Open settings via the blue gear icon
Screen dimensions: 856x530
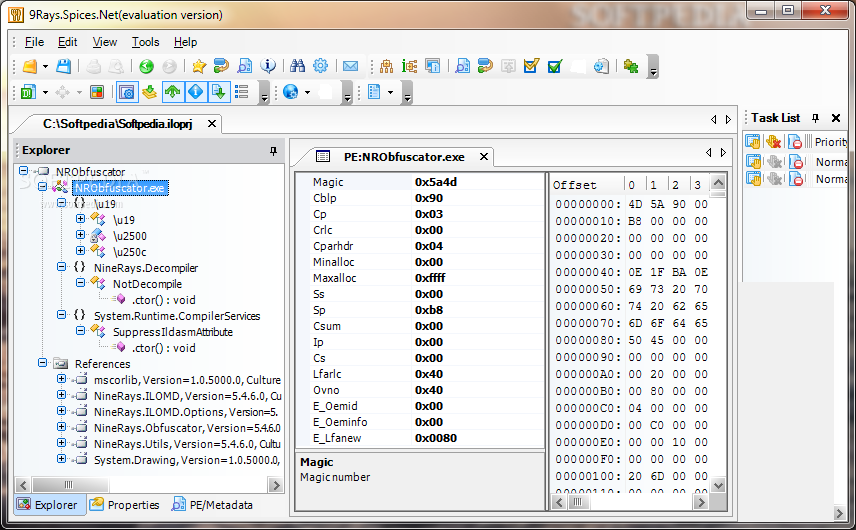pos(320,67)
